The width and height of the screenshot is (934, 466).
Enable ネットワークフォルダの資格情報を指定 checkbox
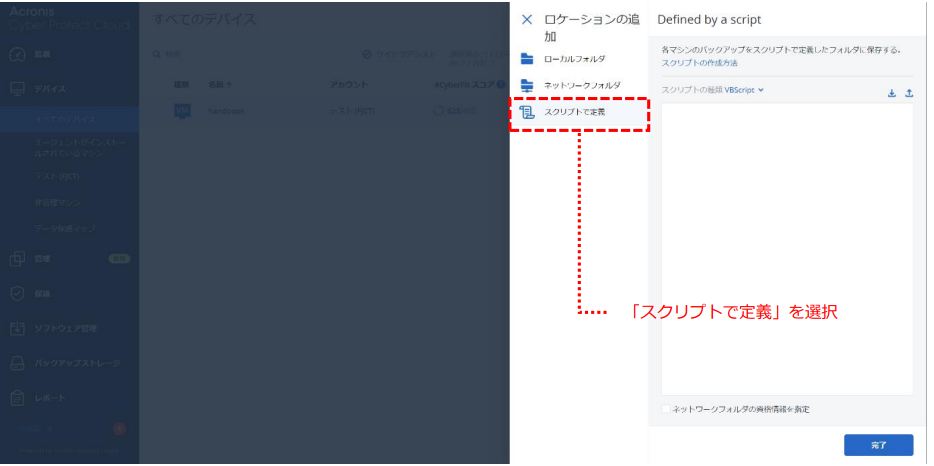pyautogui.click(x=667, y=409)
